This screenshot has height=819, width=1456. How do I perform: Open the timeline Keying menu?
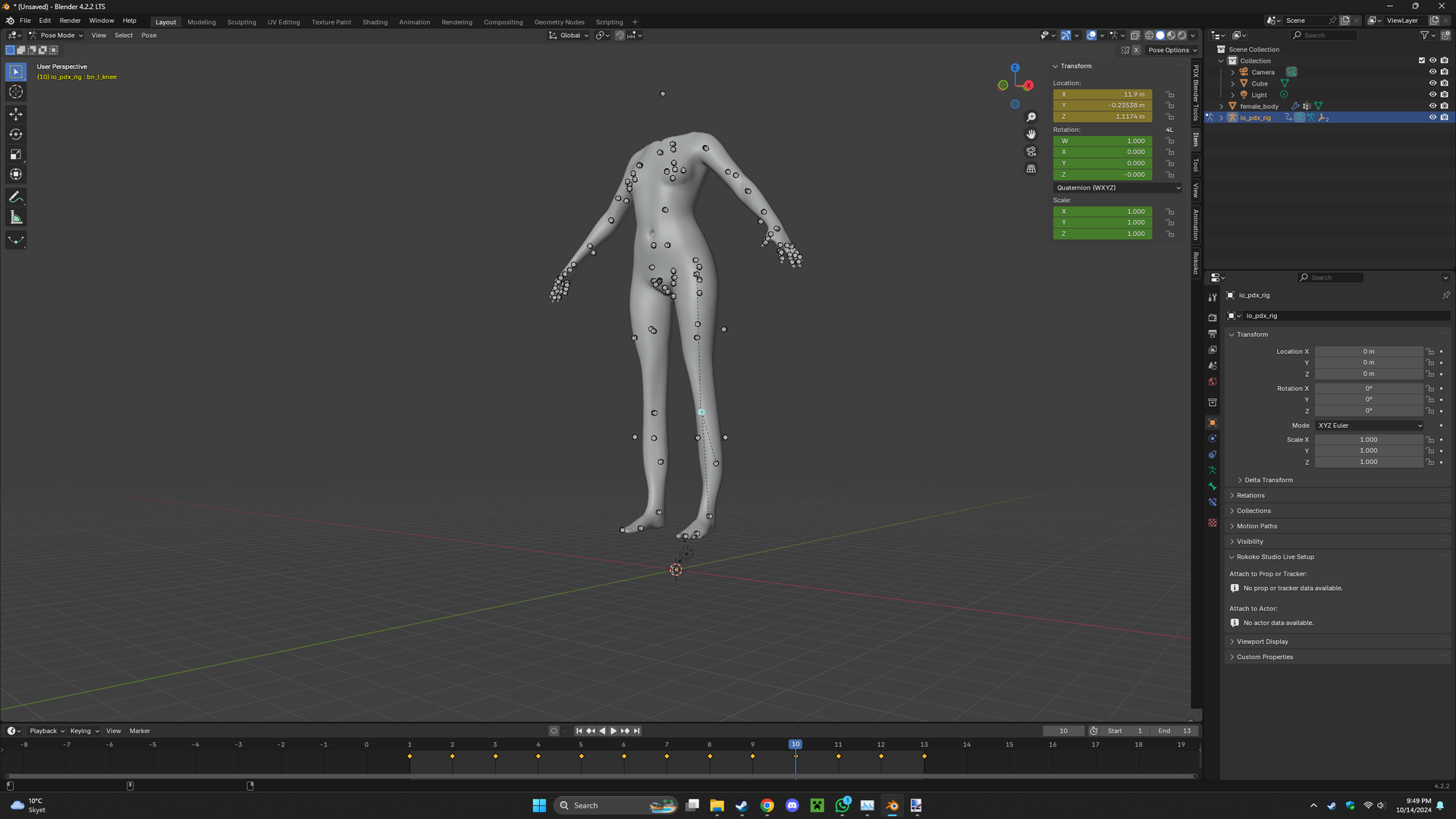(84, 731)
